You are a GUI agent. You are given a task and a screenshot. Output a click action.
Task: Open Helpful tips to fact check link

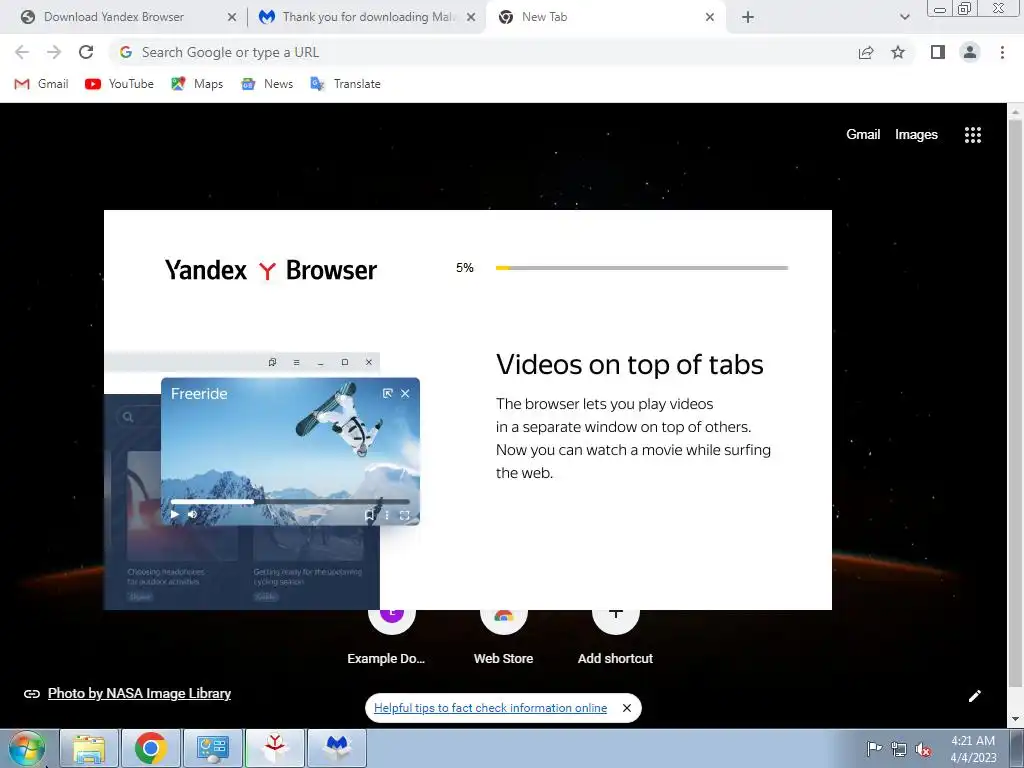click(490, 708)
